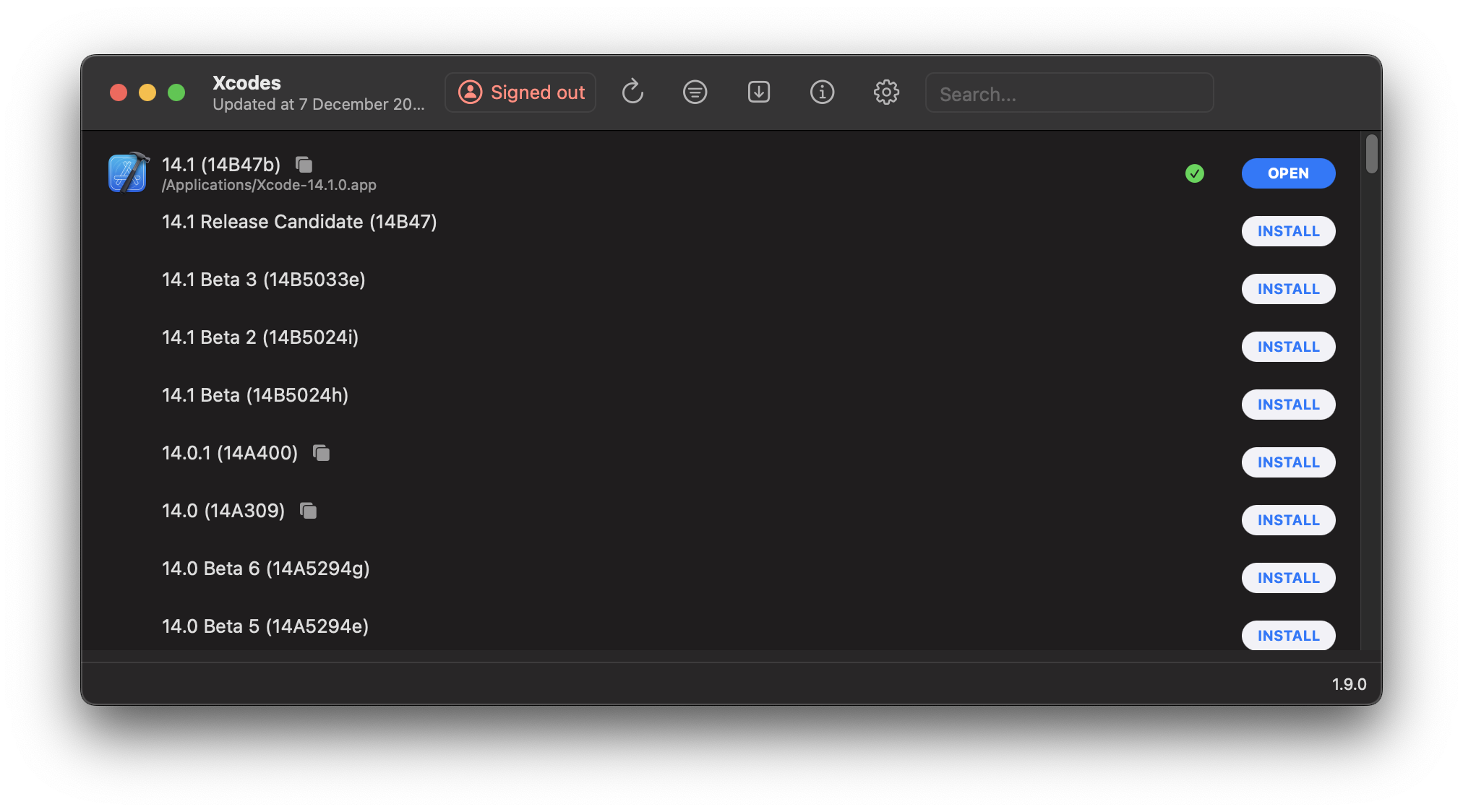Select row 14.0 (14A309)
This screenshot has height=812, width=1463.
(x=223, y=511)
